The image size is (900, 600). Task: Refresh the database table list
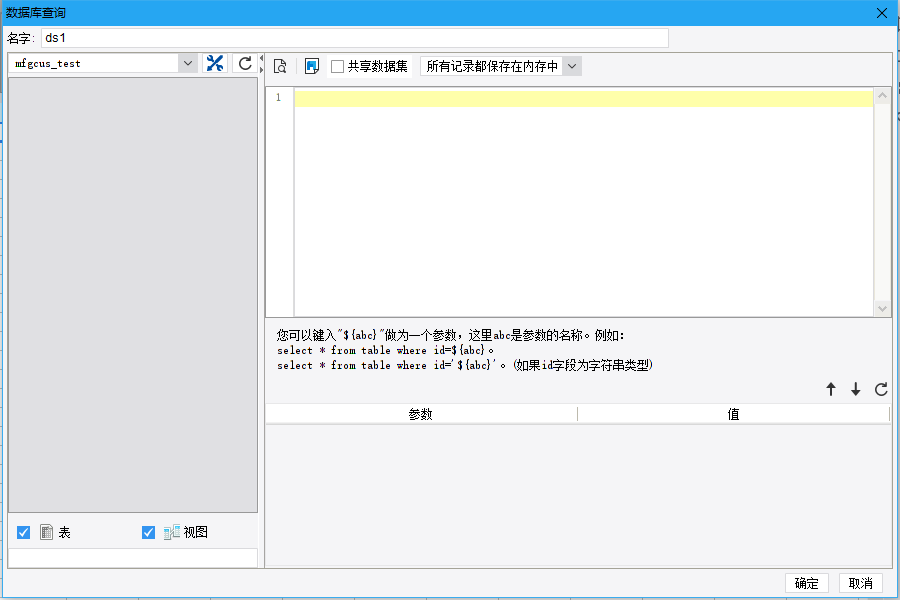245,63
